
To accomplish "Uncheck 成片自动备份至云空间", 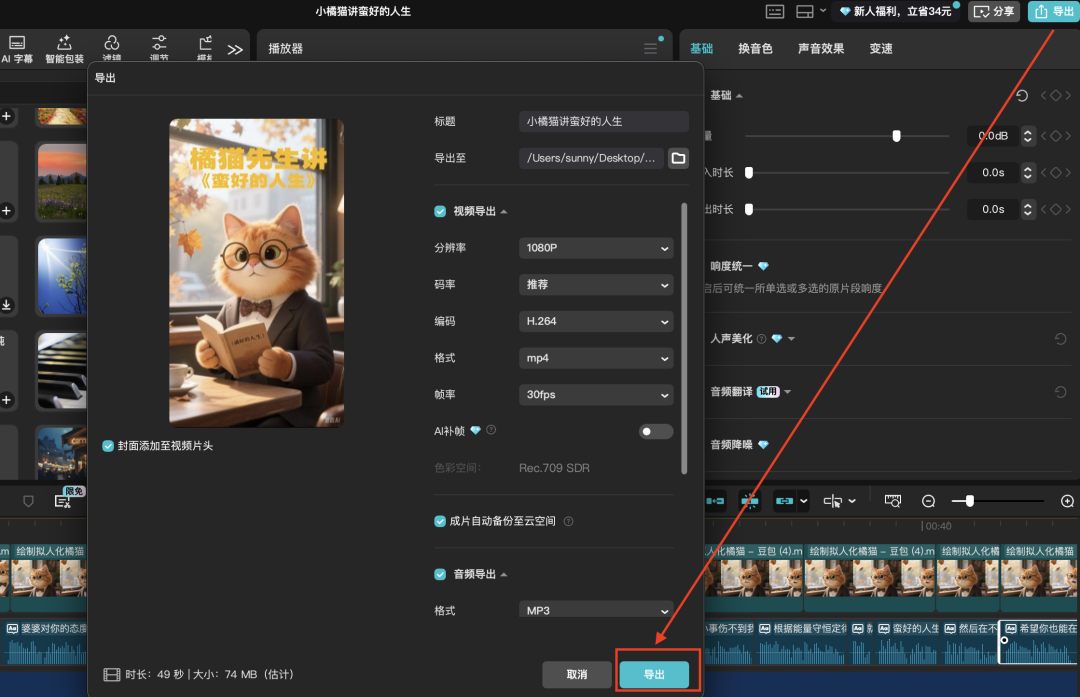I will pos(439,520).
